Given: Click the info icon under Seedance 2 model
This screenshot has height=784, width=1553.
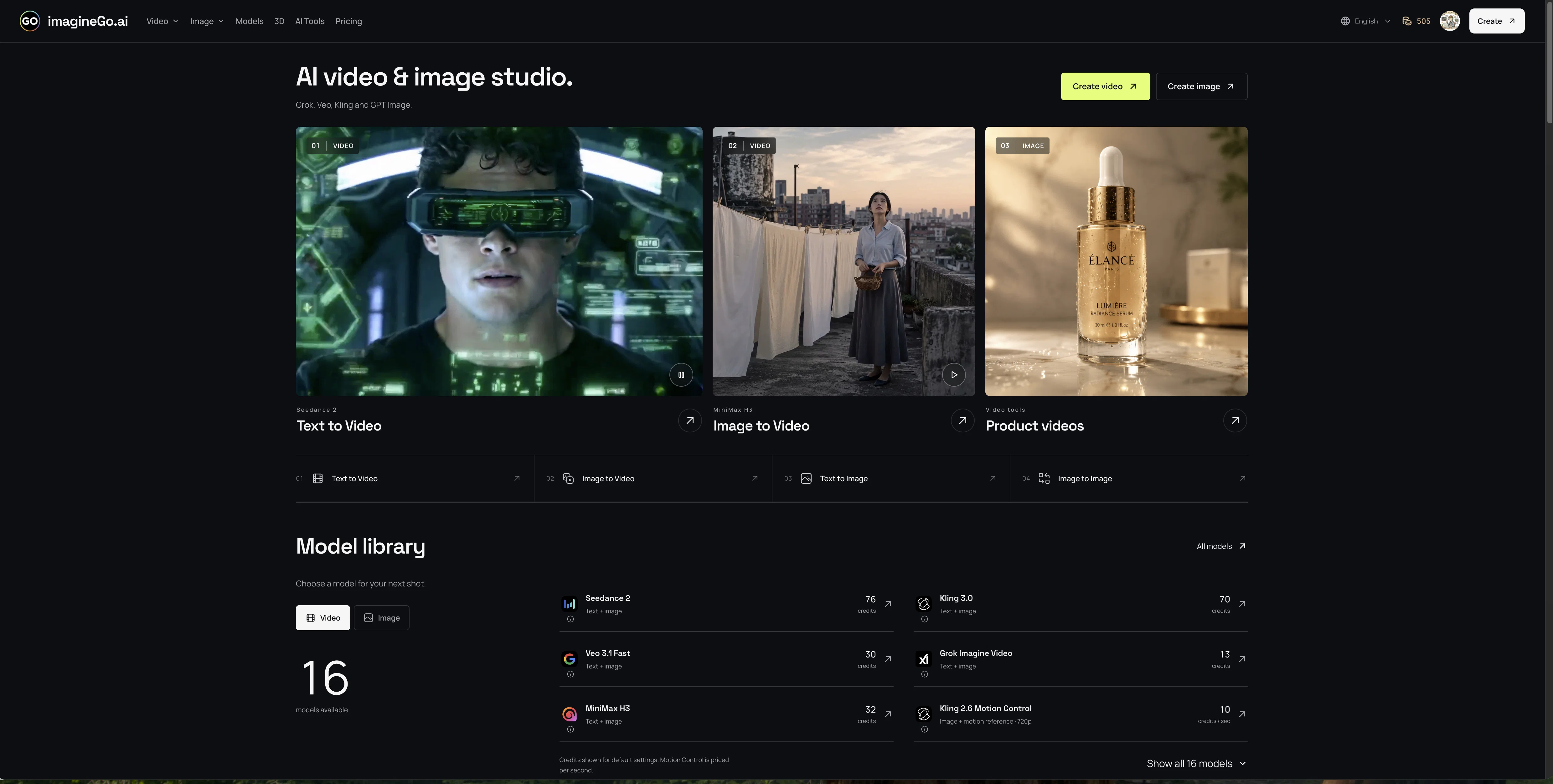Looking at the screenshot, I should 570,619.
